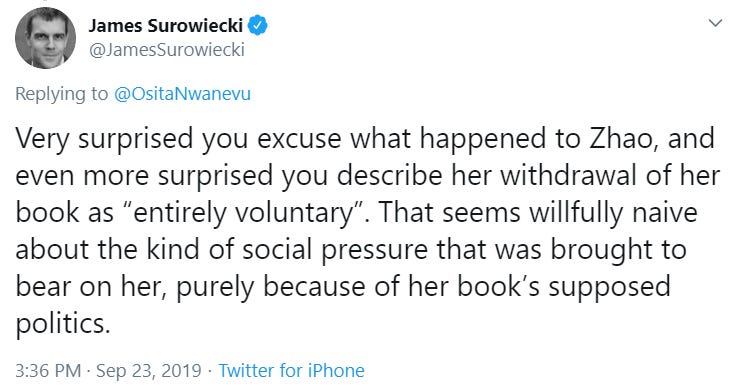The width and height of the screenshot is (734, 391).
Task: Open James Surowiecki's profile avatar photo
Action: 45,38
